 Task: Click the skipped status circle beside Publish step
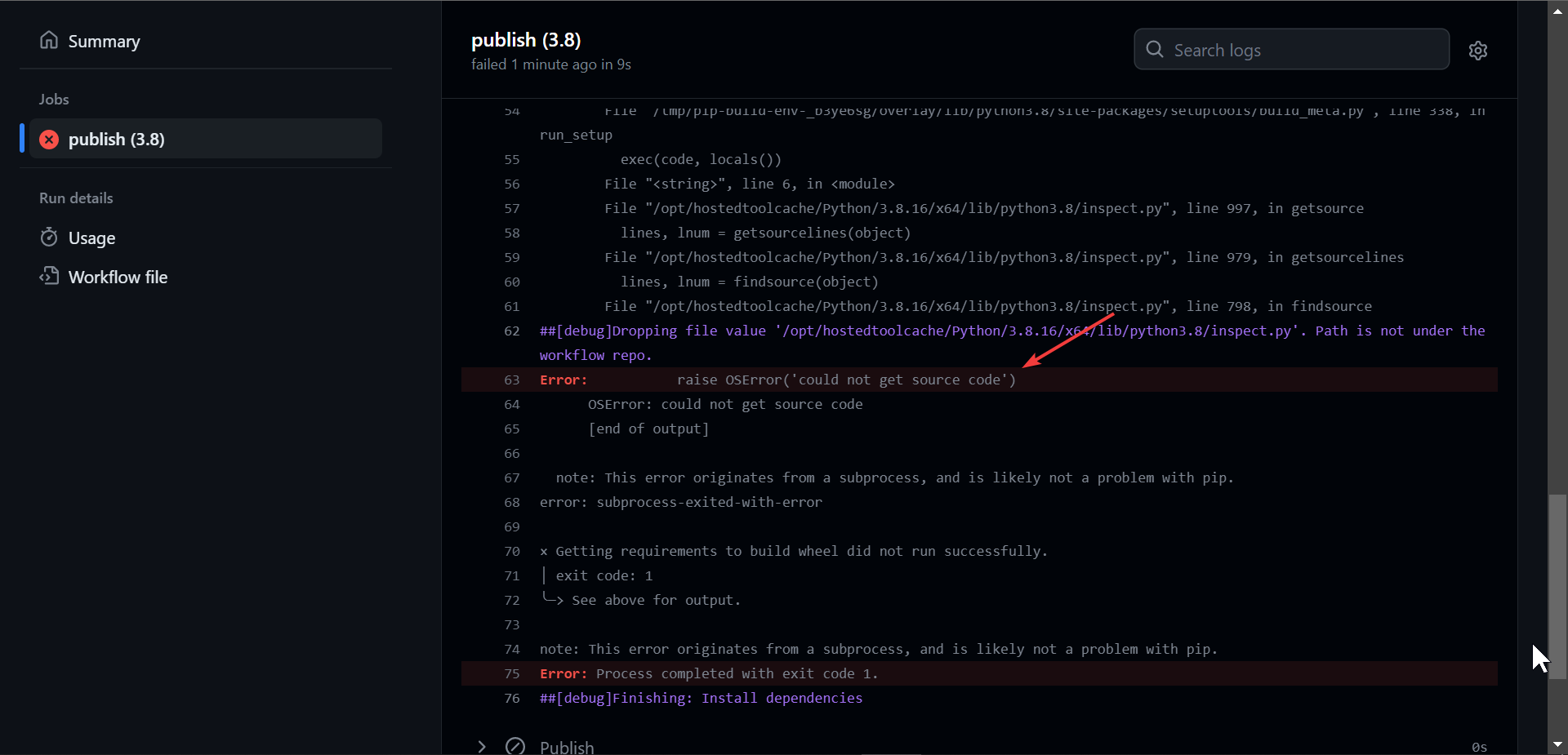click(515, 745)
